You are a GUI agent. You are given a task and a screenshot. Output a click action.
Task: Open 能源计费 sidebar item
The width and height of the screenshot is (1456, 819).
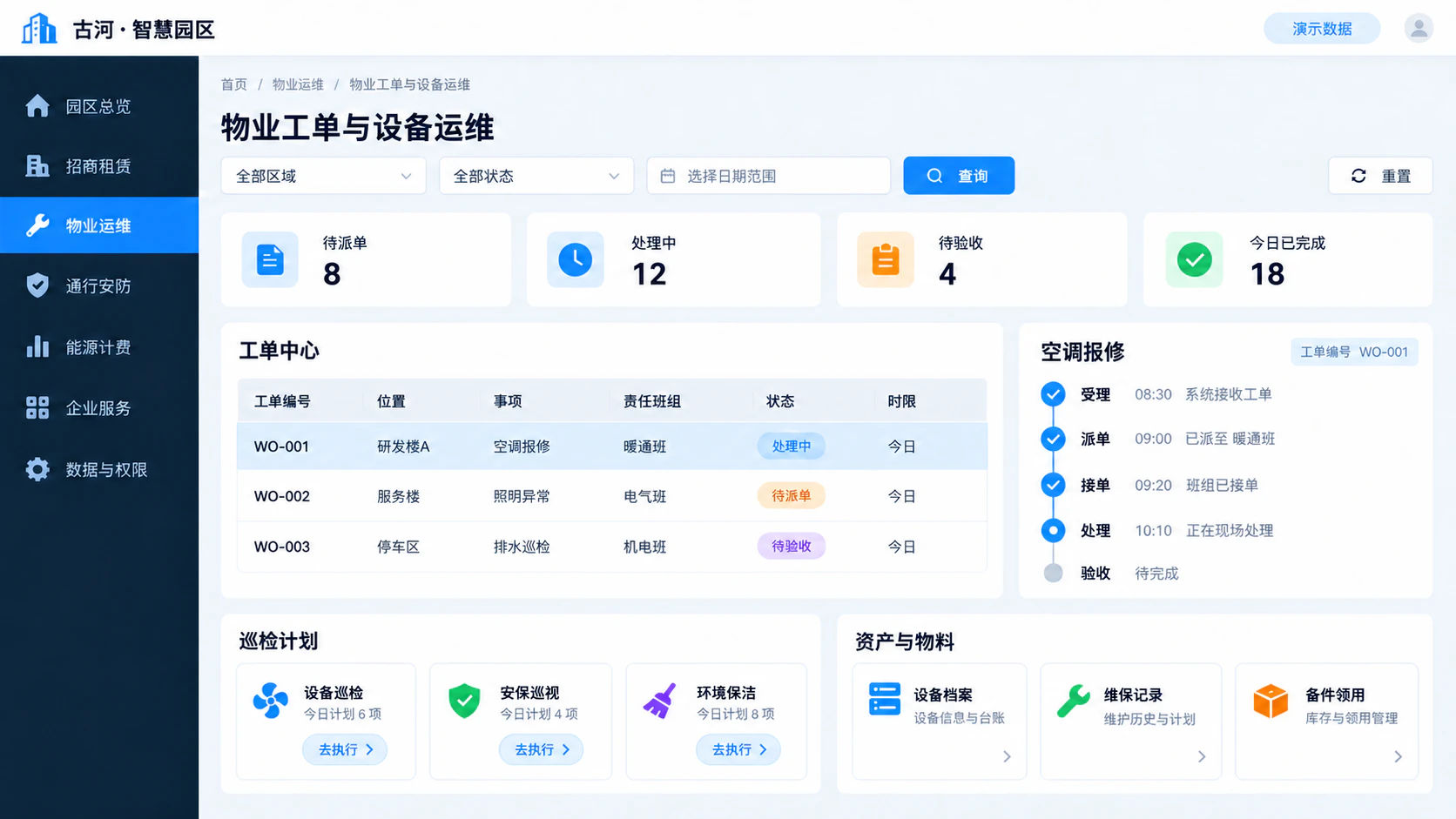tap(99, 347)
